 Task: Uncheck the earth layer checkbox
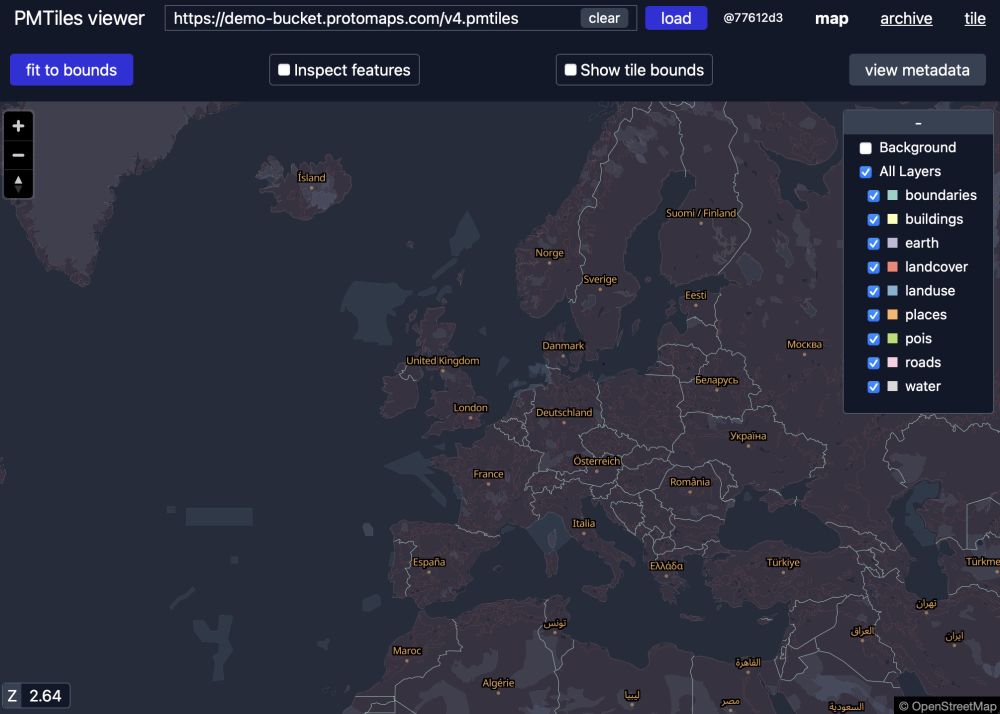point(874,244)
